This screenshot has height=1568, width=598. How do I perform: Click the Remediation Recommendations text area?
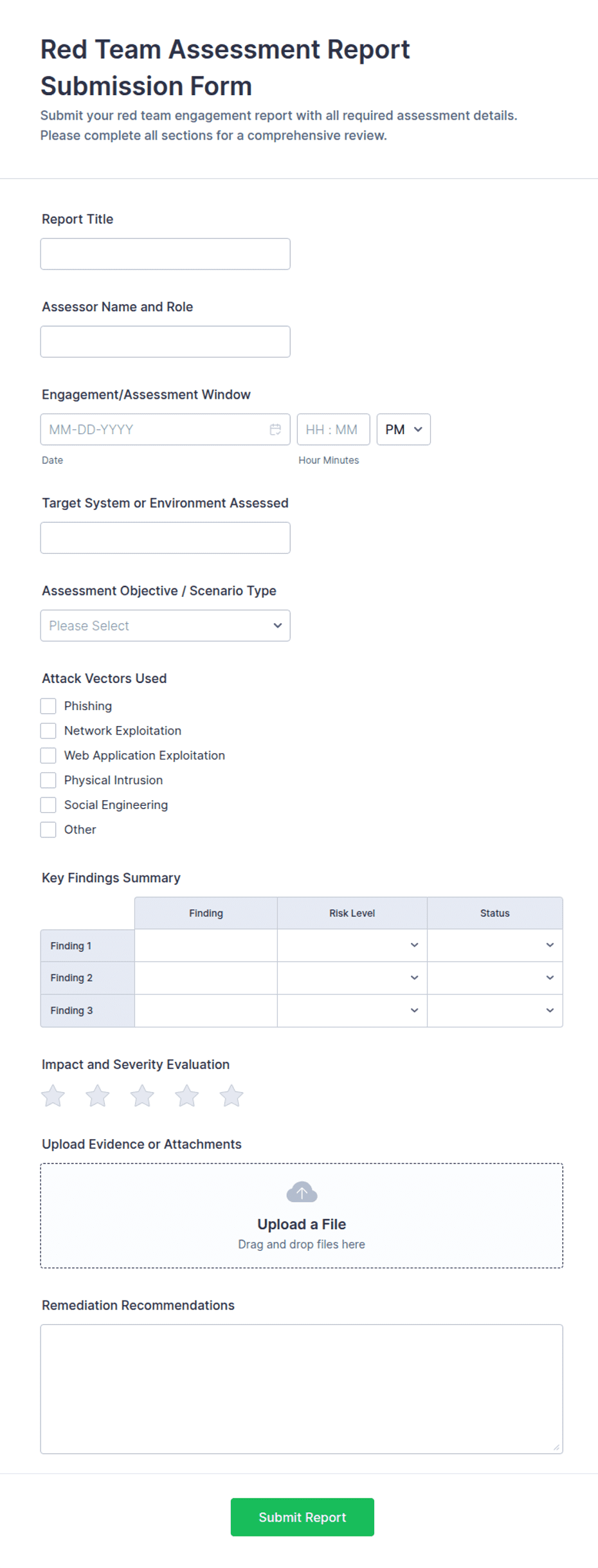point(302,1389)
